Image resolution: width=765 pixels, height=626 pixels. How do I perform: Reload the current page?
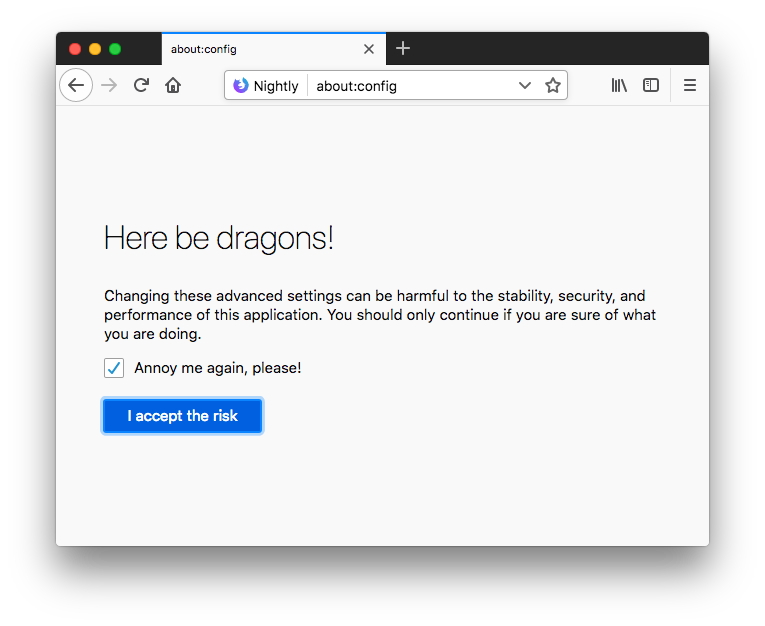click(x=141, y=85)
